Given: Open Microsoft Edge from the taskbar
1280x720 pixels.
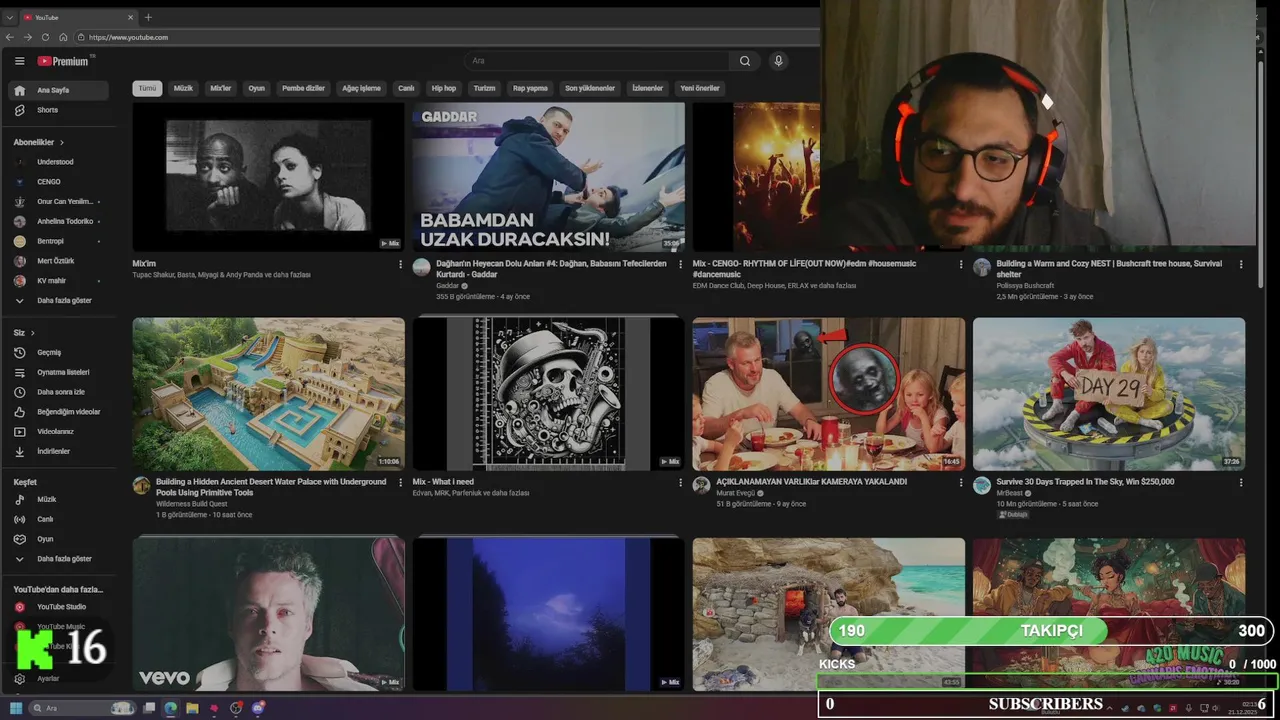Looking at the screenshot, I should [171, 708].
